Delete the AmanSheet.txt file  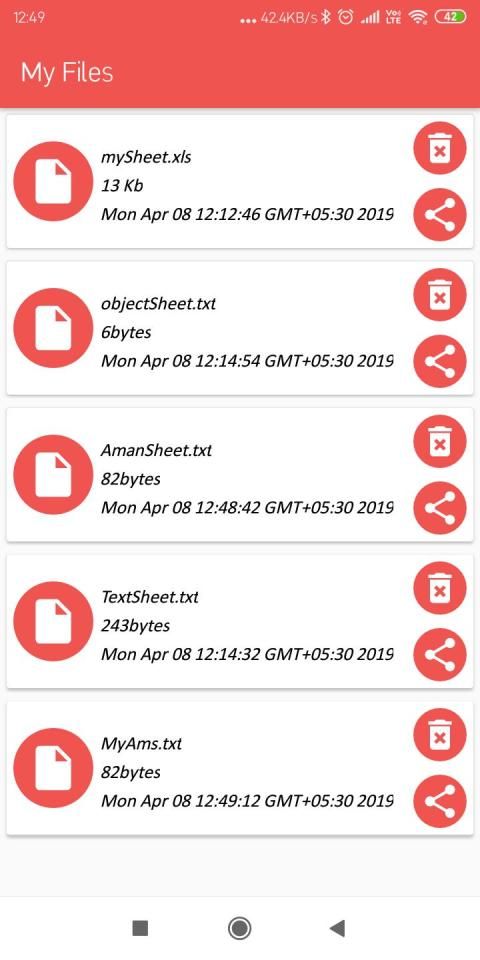click(x=440, y=441)
